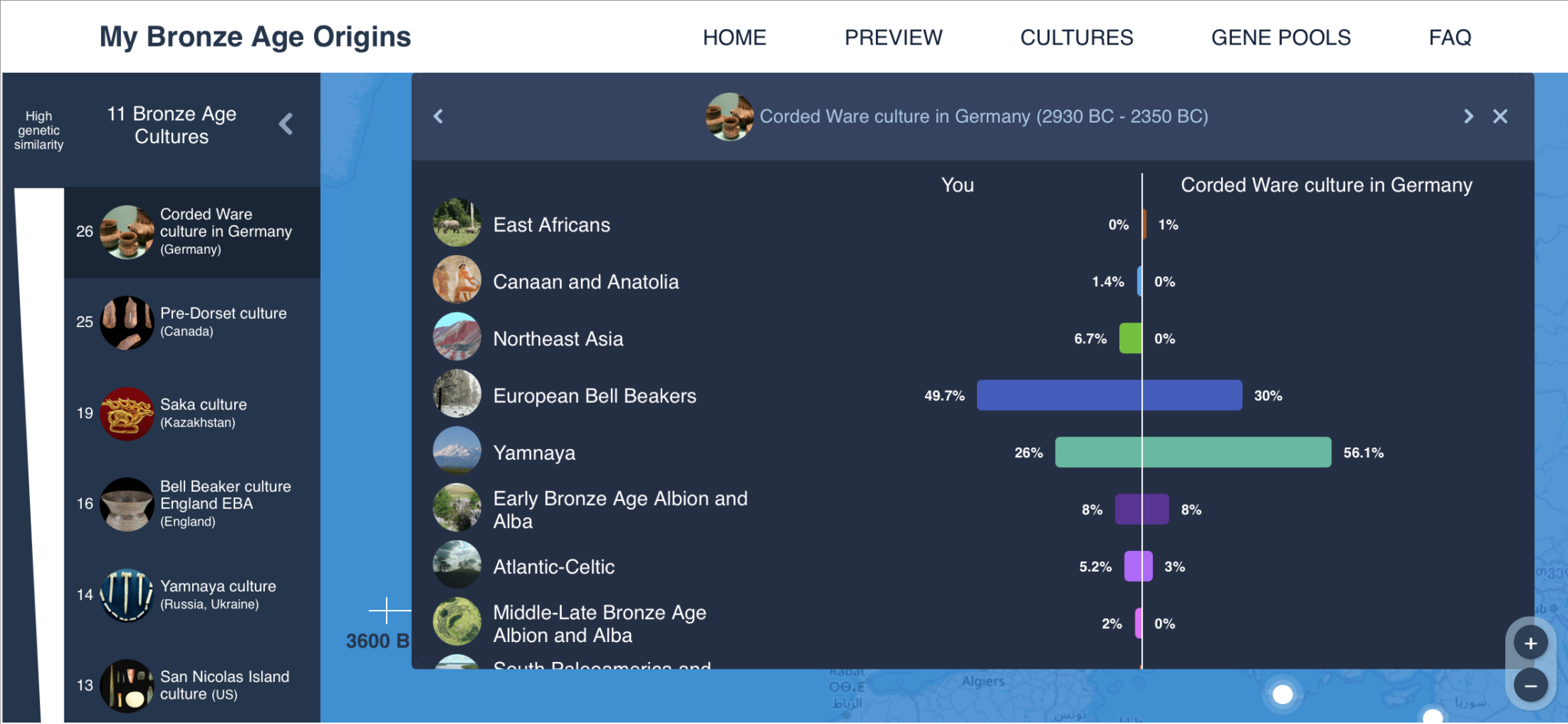
Task: Go to next culture with right chevron
Action: (1468, 116)
